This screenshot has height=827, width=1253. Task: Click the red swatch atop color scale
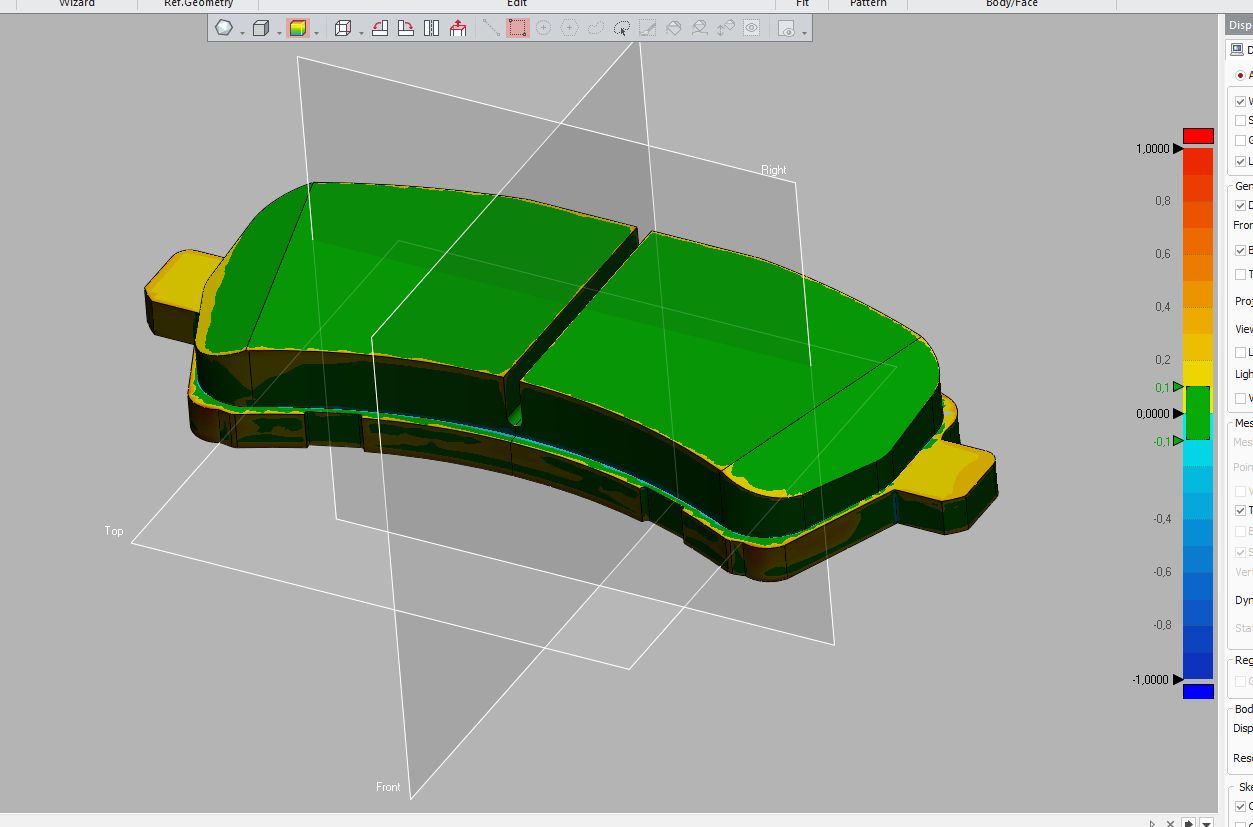1198,135
